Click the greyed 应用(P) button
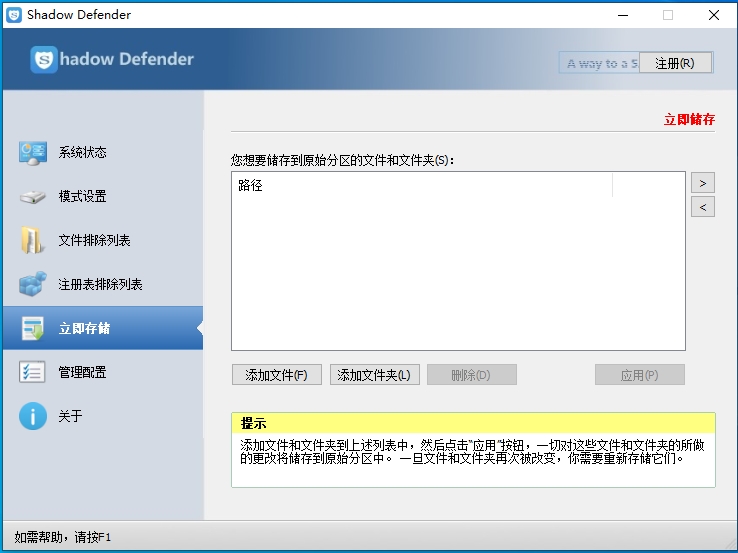The height and width of the screenshot is (553, 738). (640, 375)
